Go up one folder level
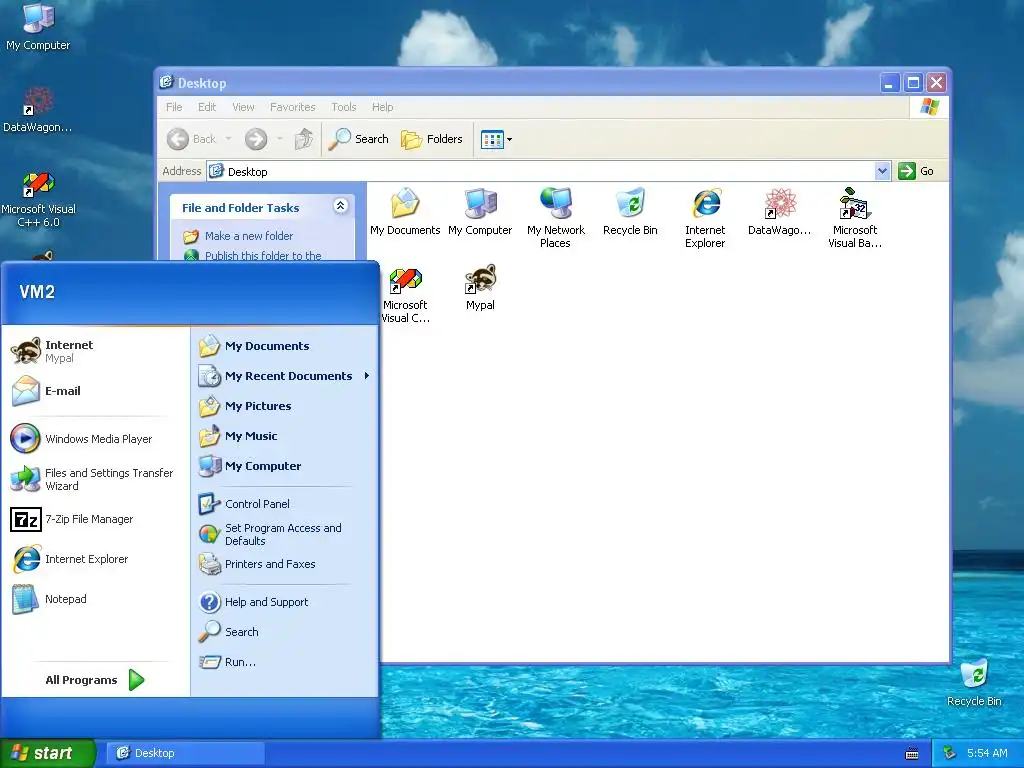 pos(304,139)
